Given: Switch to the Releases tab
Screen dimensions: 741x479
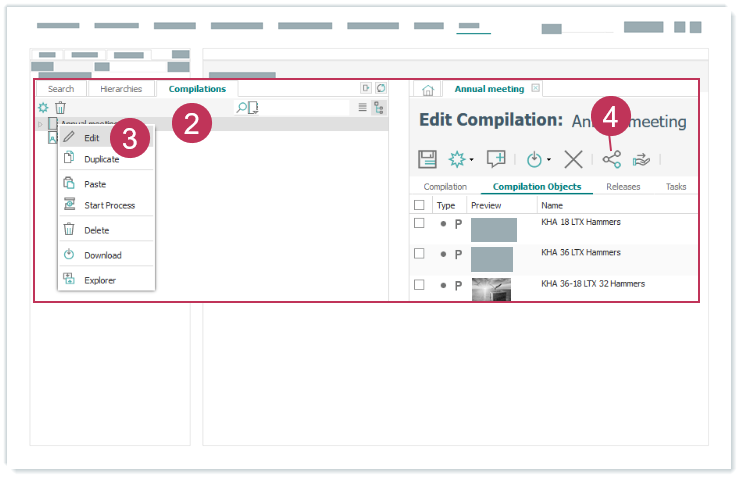Looking at the screenshot, I should tap(623, 187).
